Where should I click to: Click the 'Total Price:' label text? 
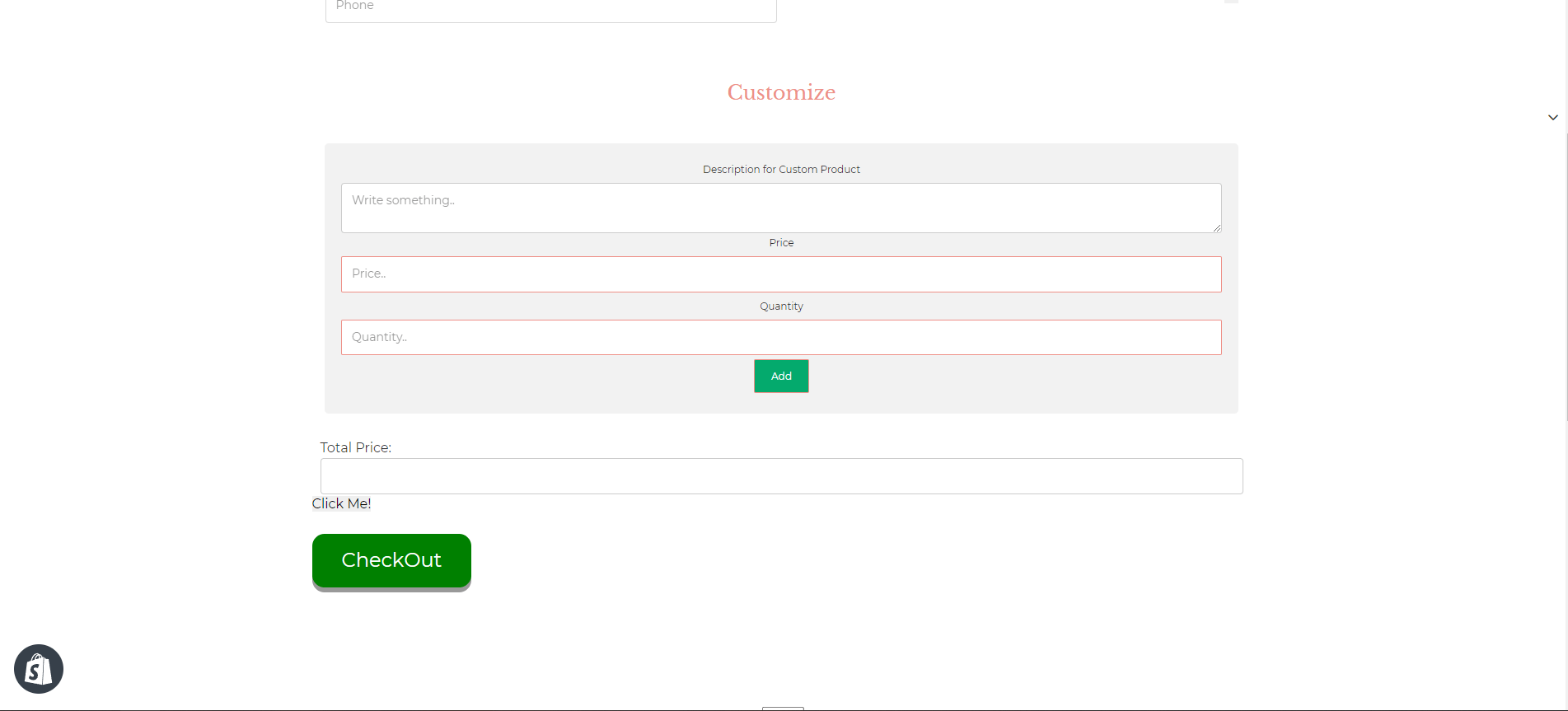355,447
